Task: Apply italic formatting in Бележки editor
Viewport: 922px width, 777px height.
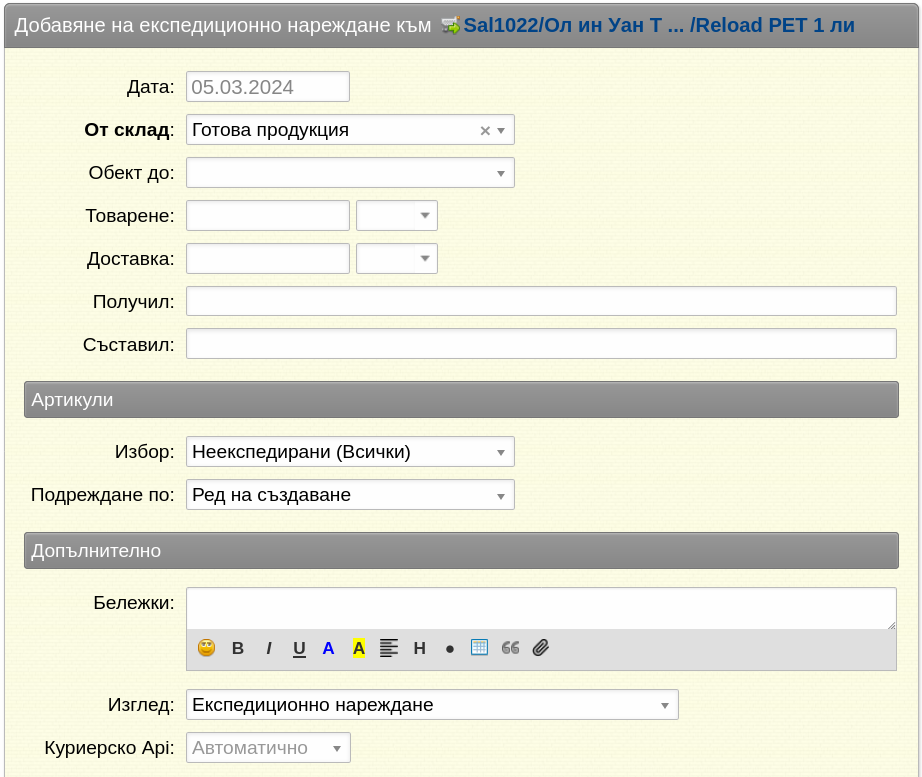Action: coord(269,648)
